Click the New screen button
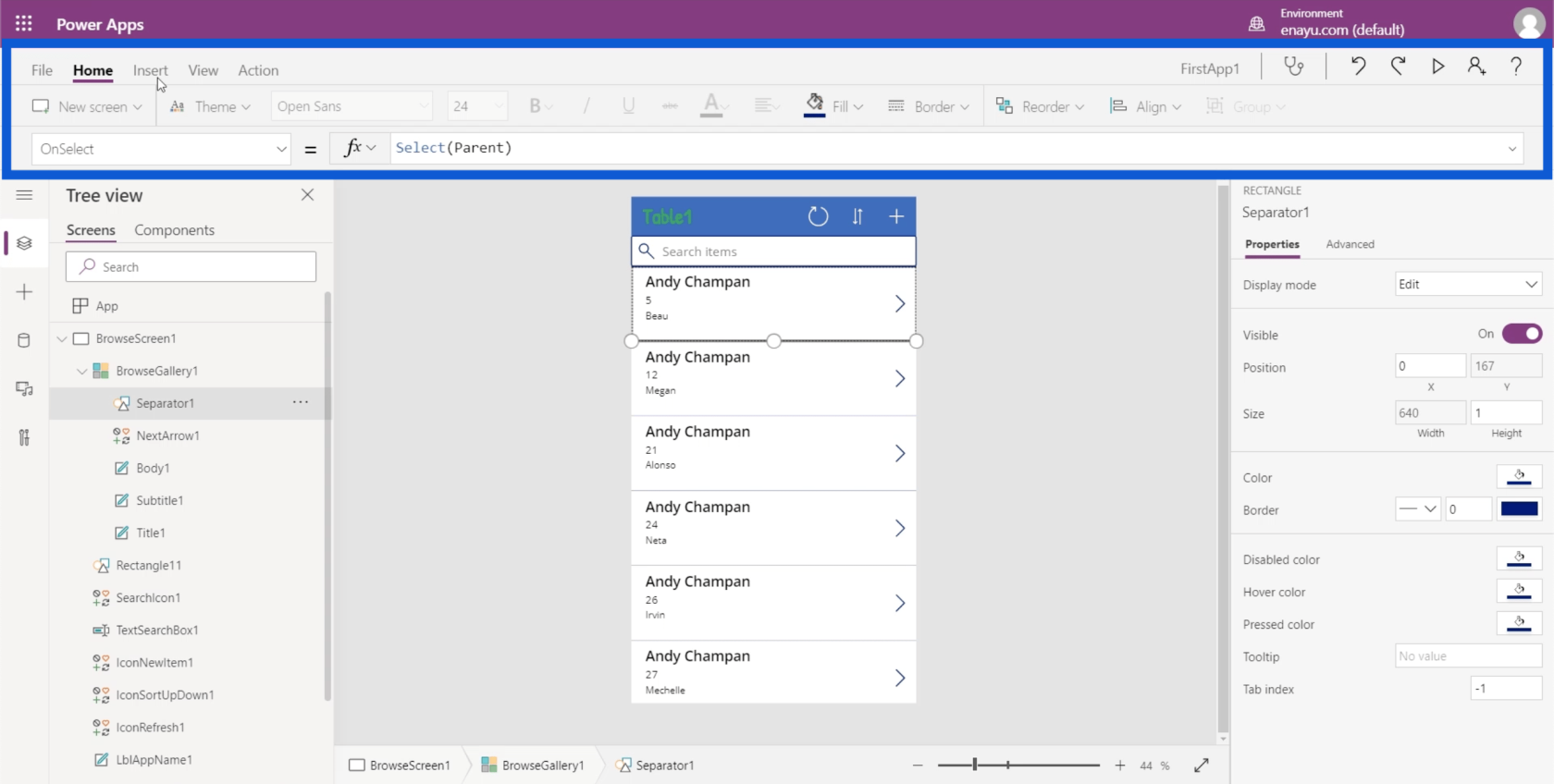 pyautogui.click(x=87, y=106)
